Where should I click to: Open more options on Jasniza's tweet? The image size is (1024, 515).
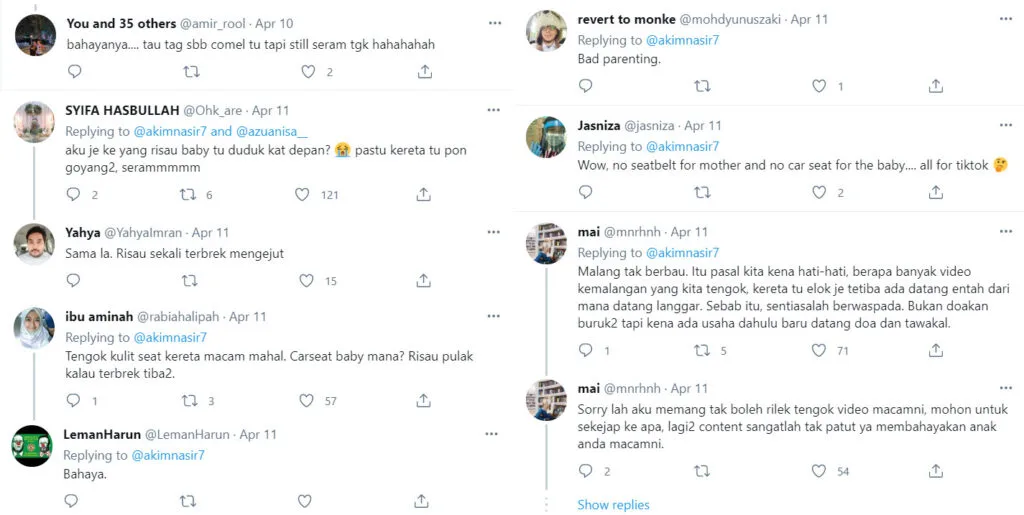click(x=1006, y=125)
